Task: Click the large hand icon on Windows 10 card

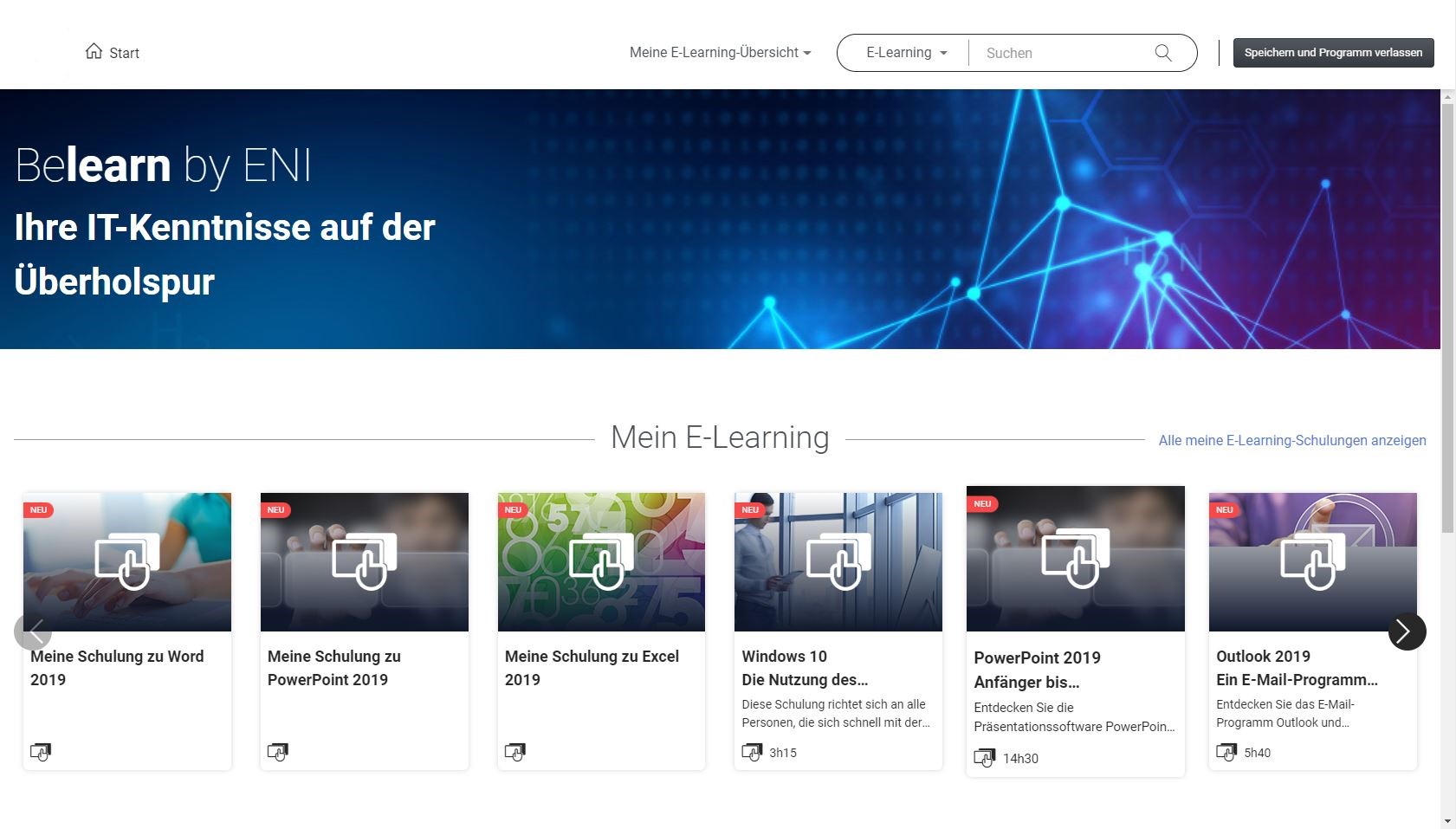Action: tap(838, 561)
